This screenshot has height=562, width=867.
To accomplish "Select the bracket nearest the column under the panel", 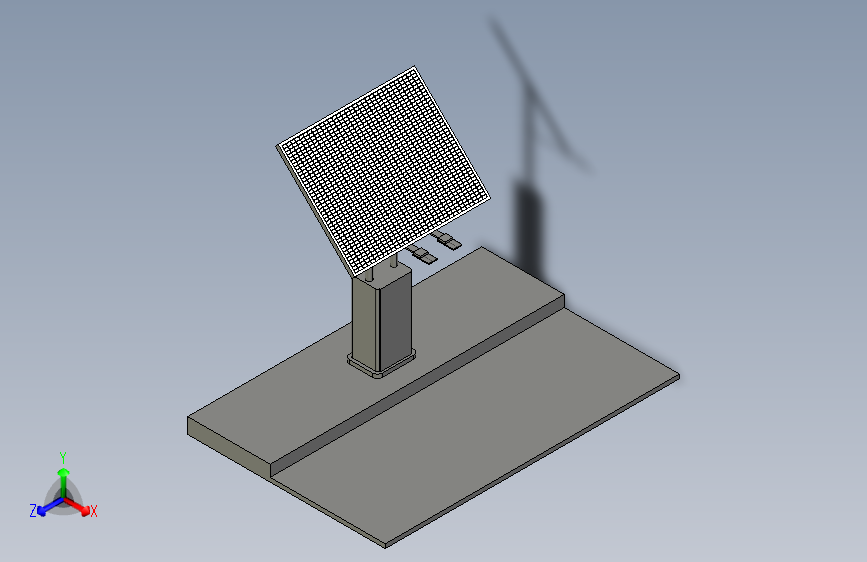I will (423, 255).
